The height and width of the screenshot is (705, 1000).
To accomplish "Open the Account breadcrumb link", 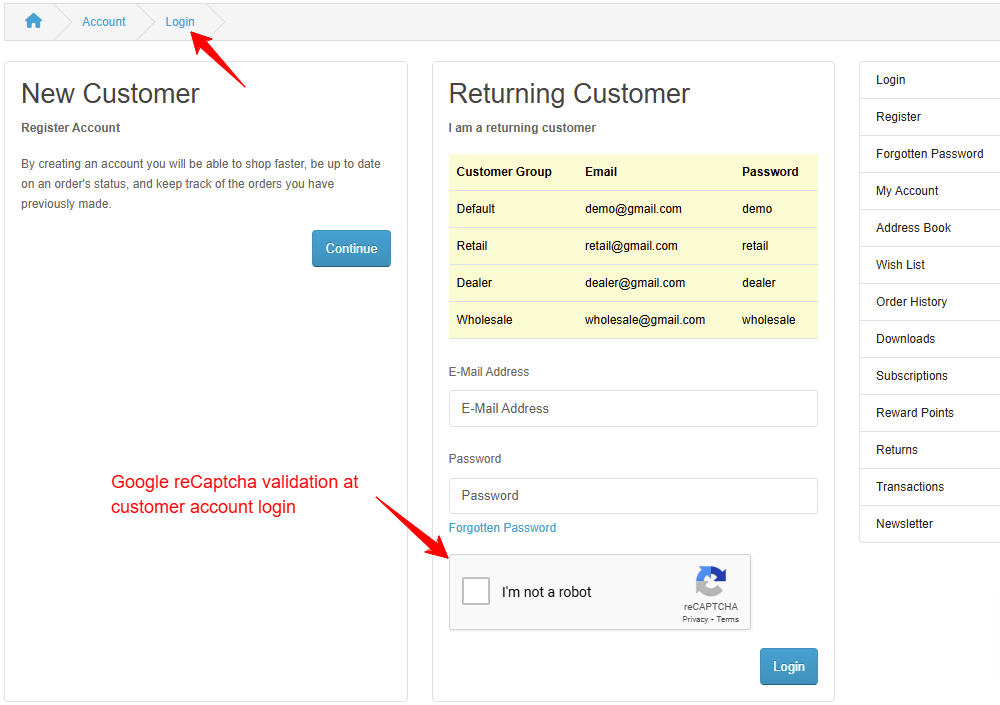I will (x=103, y=22).
